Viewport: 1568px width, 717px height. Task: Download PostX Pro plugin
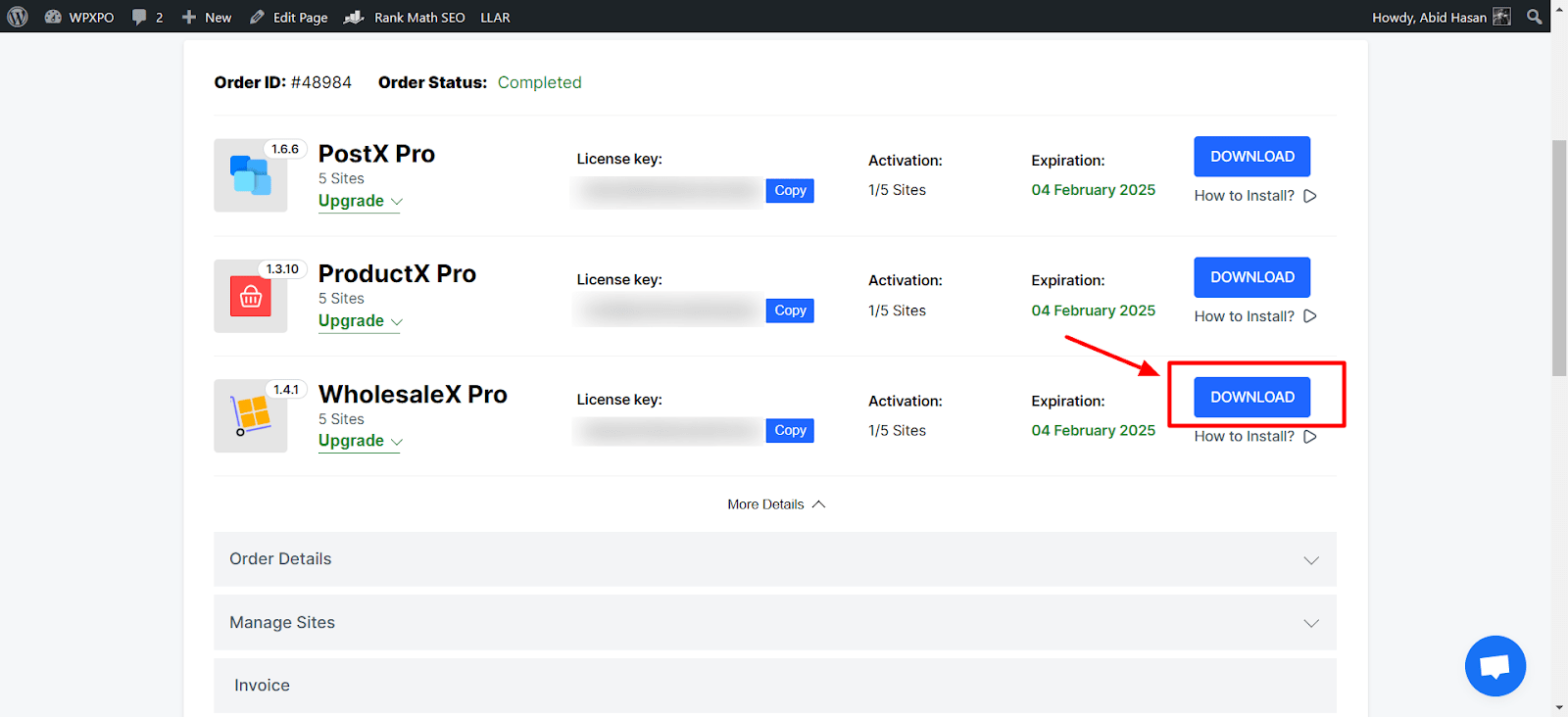tap(1251, 157)
